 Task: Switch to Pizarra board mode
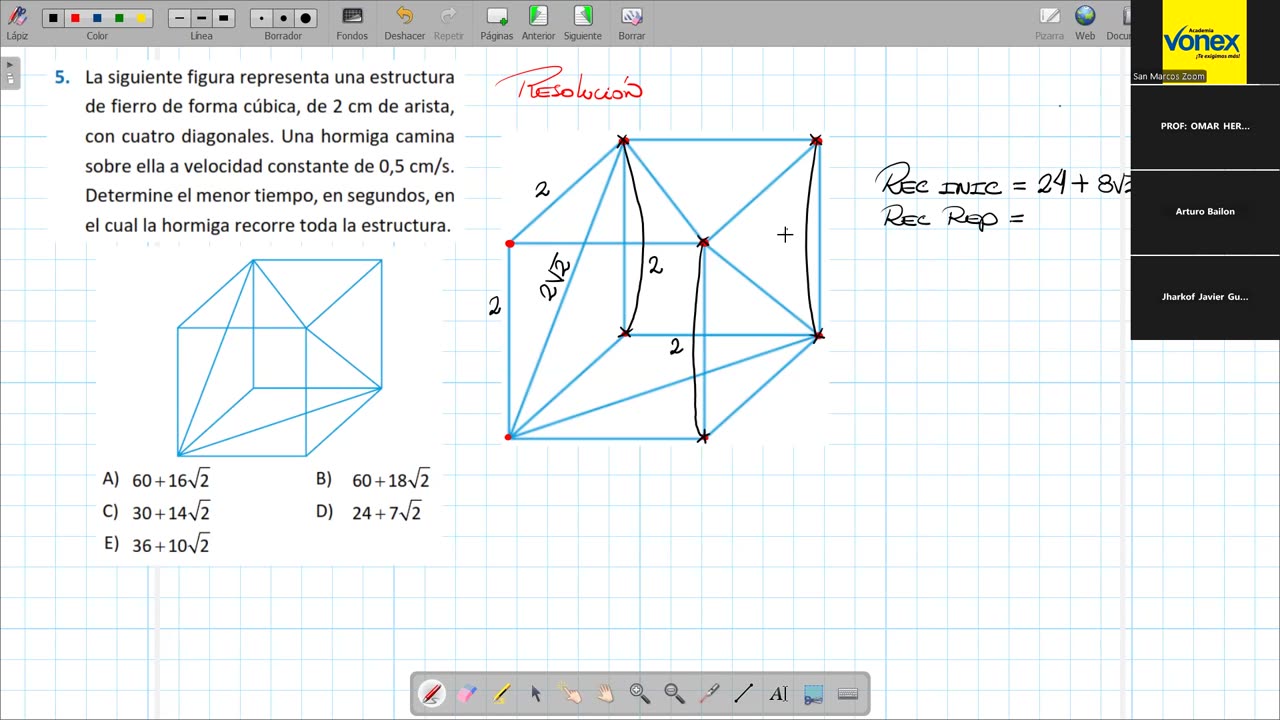1049,22
